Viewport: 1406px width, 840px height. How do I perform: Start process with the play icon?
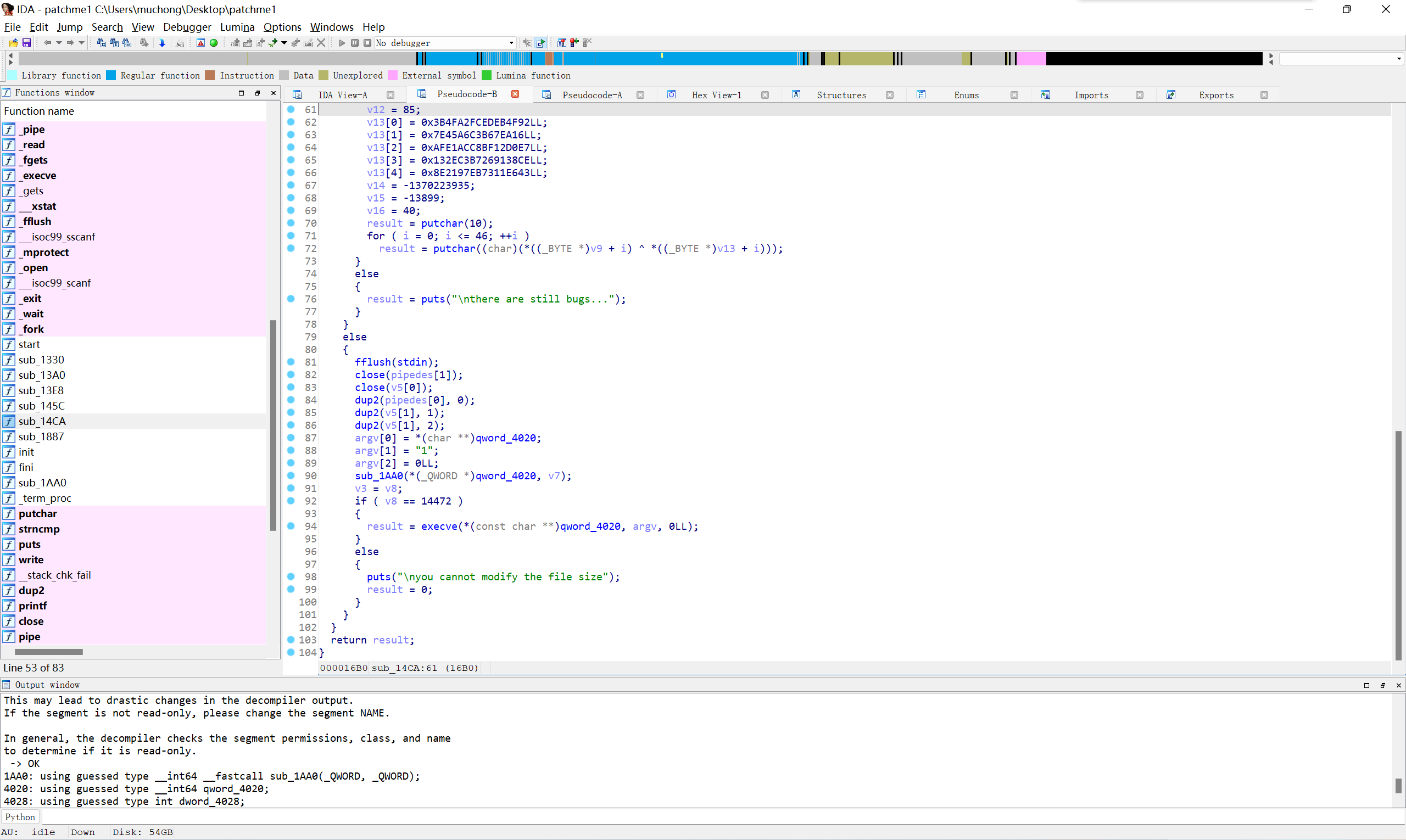(x=342, y=43)
